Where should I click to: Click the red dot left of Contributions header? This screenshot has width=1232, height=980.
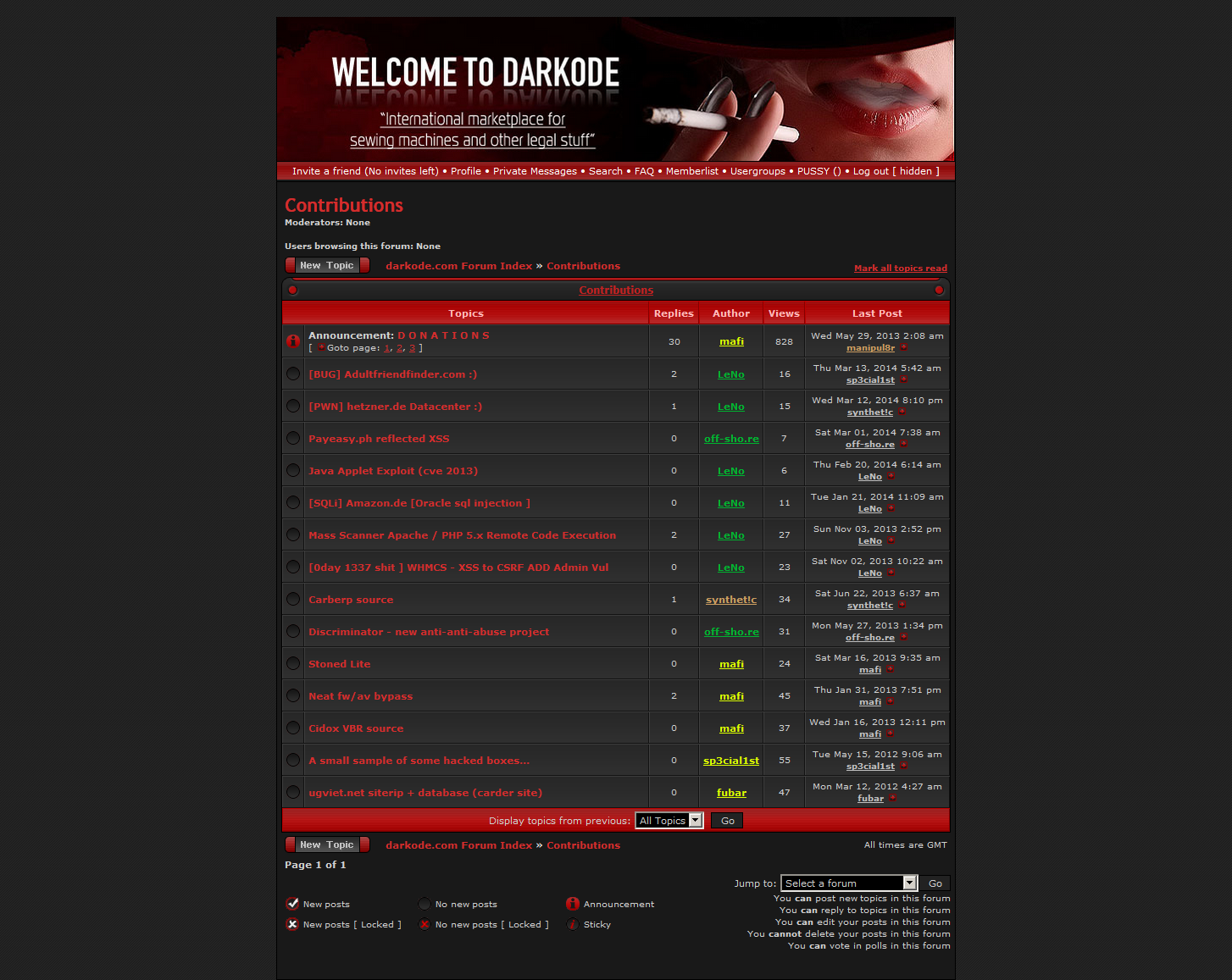pyautogui.click(x=293, y=290)
